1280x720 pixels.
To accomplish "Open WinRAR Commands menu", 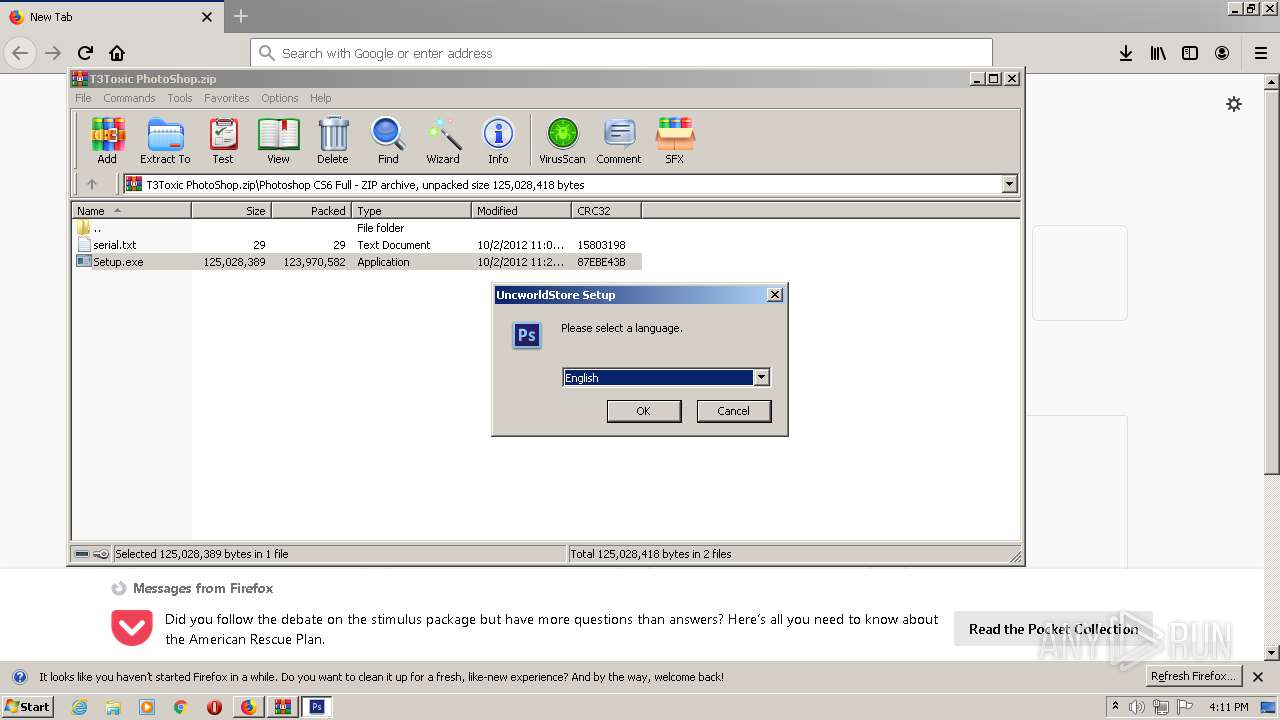I will (x=129, y=98).
